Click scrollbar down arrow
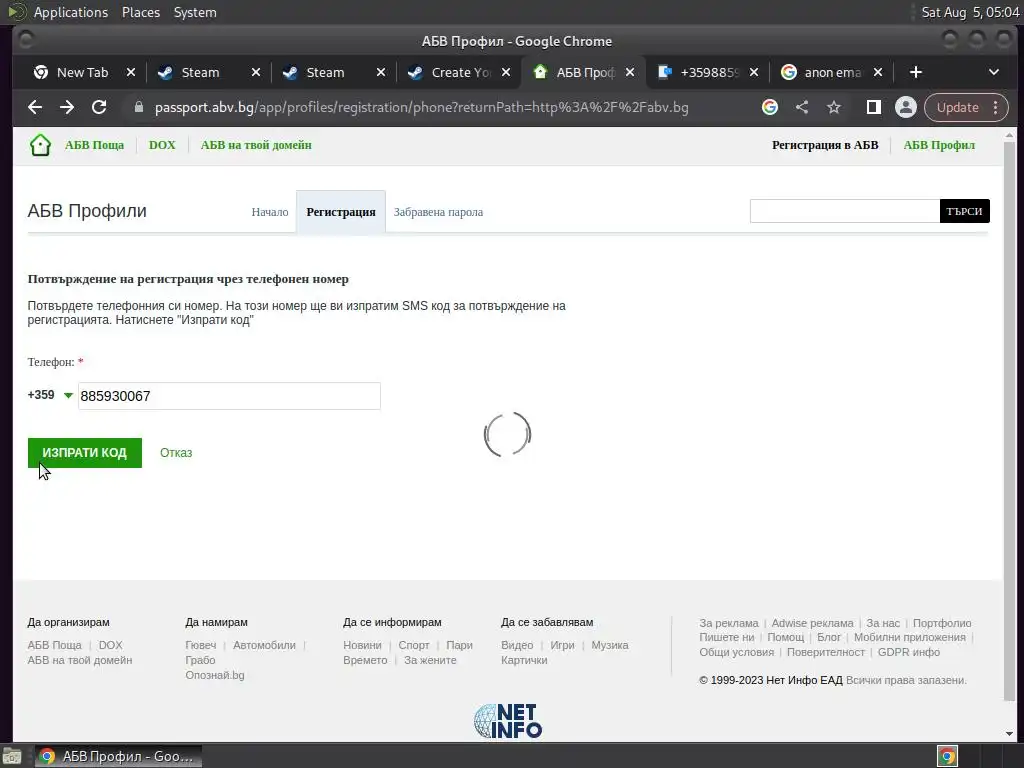The width and height of the screenshot is (1024, 768). 1010,733
